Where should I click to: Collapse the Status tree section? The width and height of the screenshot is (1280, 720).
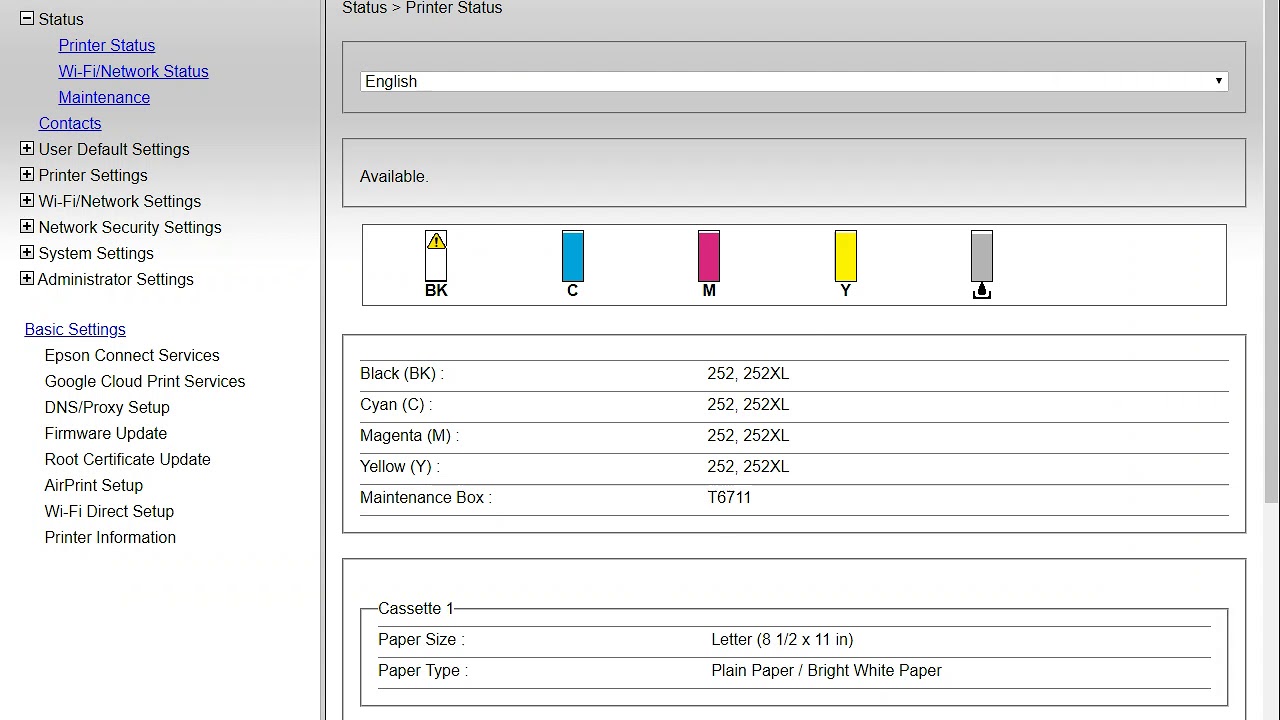[27, 19]
